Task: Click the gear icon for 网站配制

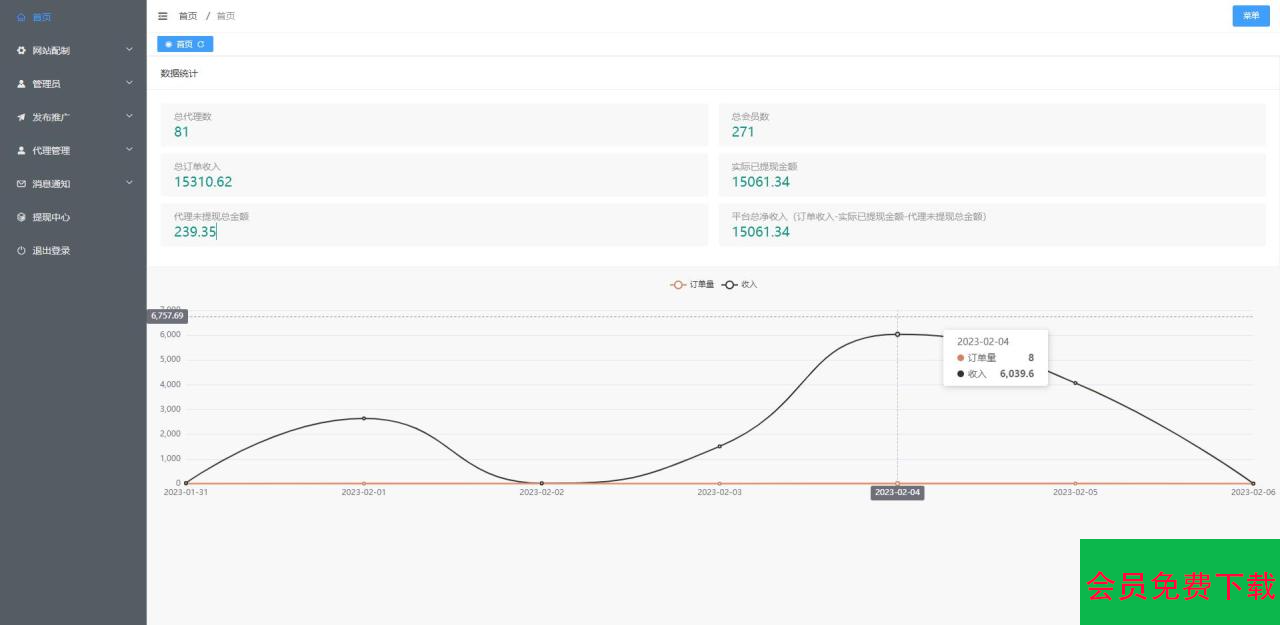Action: click(21, 50)
